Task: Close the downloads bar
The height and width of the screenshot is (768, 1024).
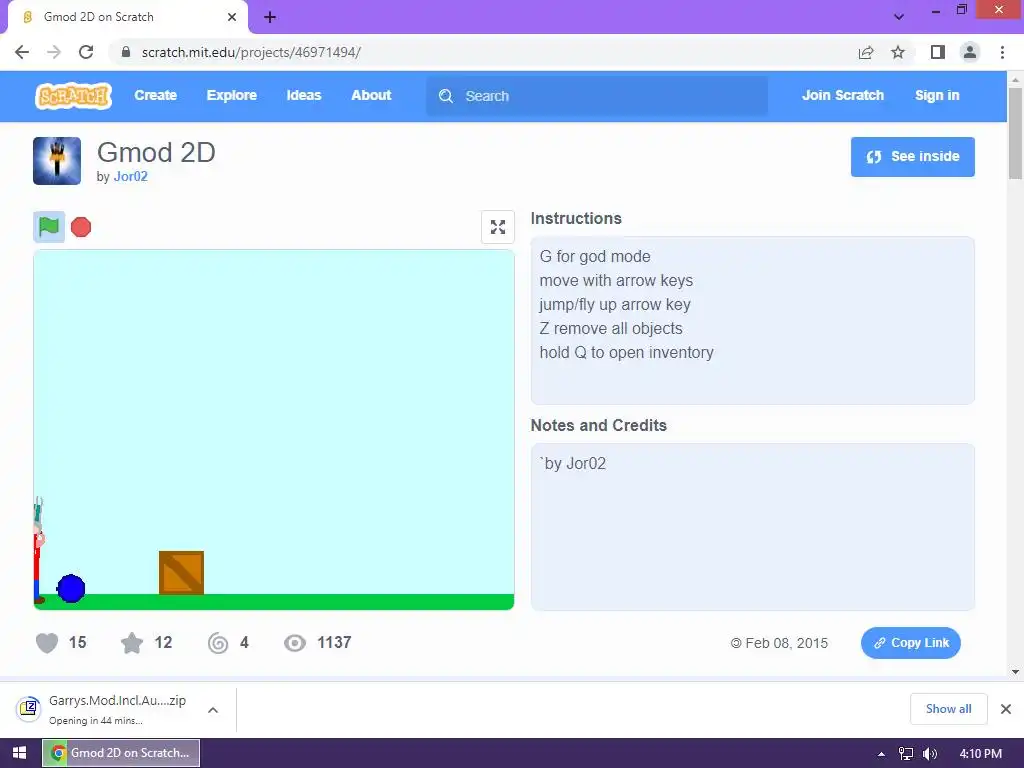Action: (1006, 709)
